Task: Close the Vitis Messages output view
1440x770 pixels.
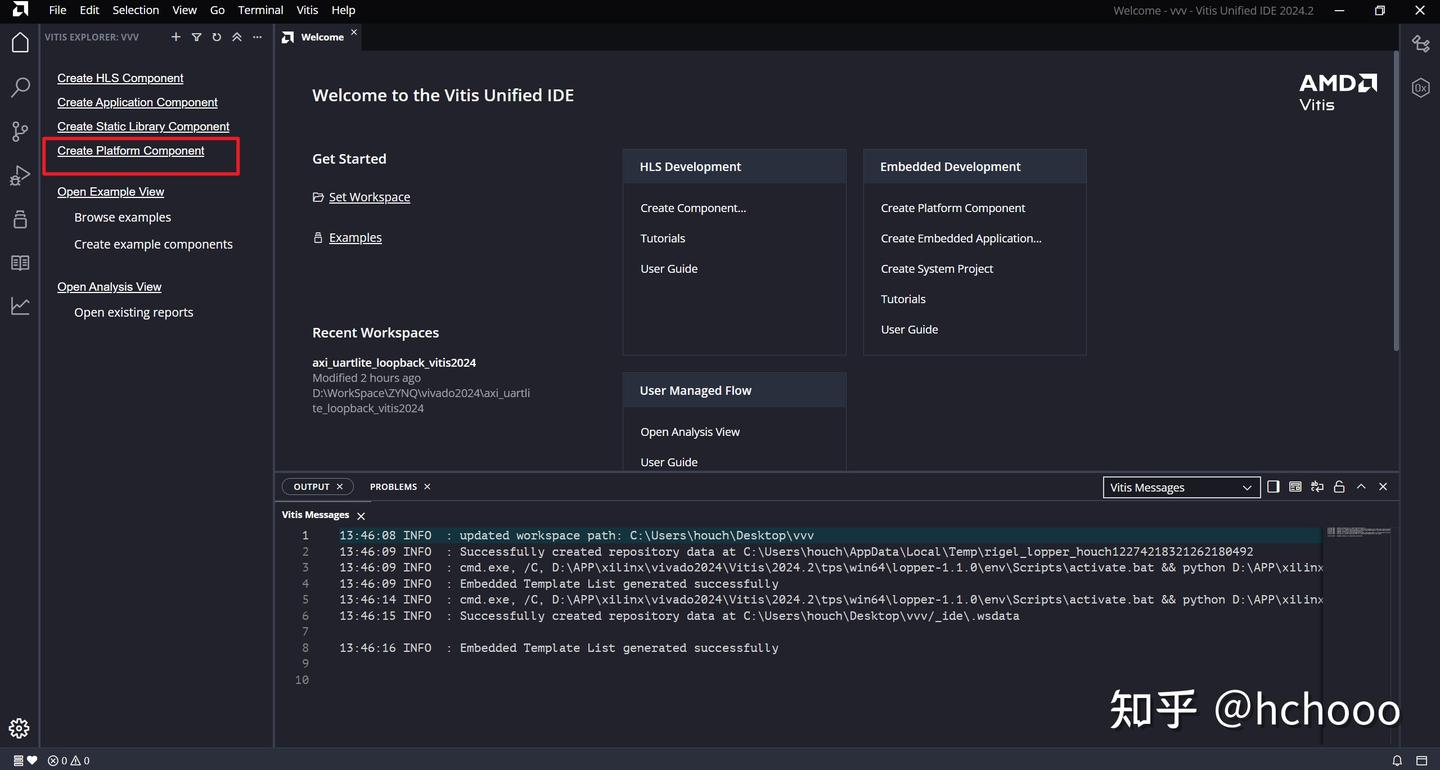Action: (x=361, y=516)
